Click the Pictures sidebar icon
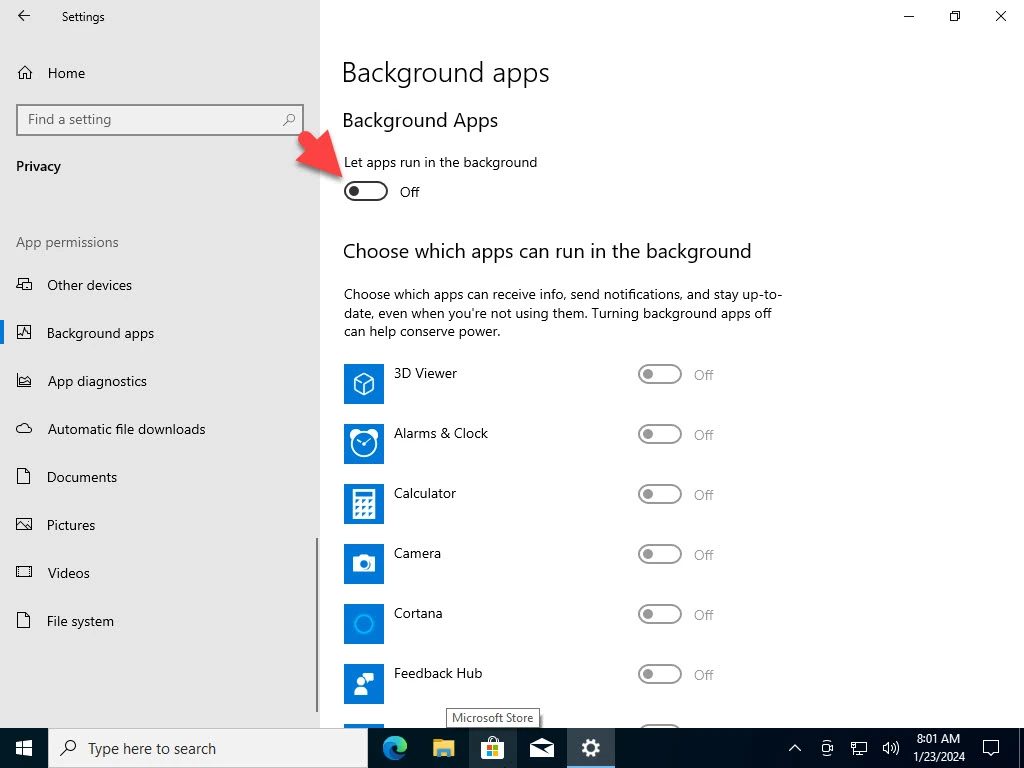 24,524
